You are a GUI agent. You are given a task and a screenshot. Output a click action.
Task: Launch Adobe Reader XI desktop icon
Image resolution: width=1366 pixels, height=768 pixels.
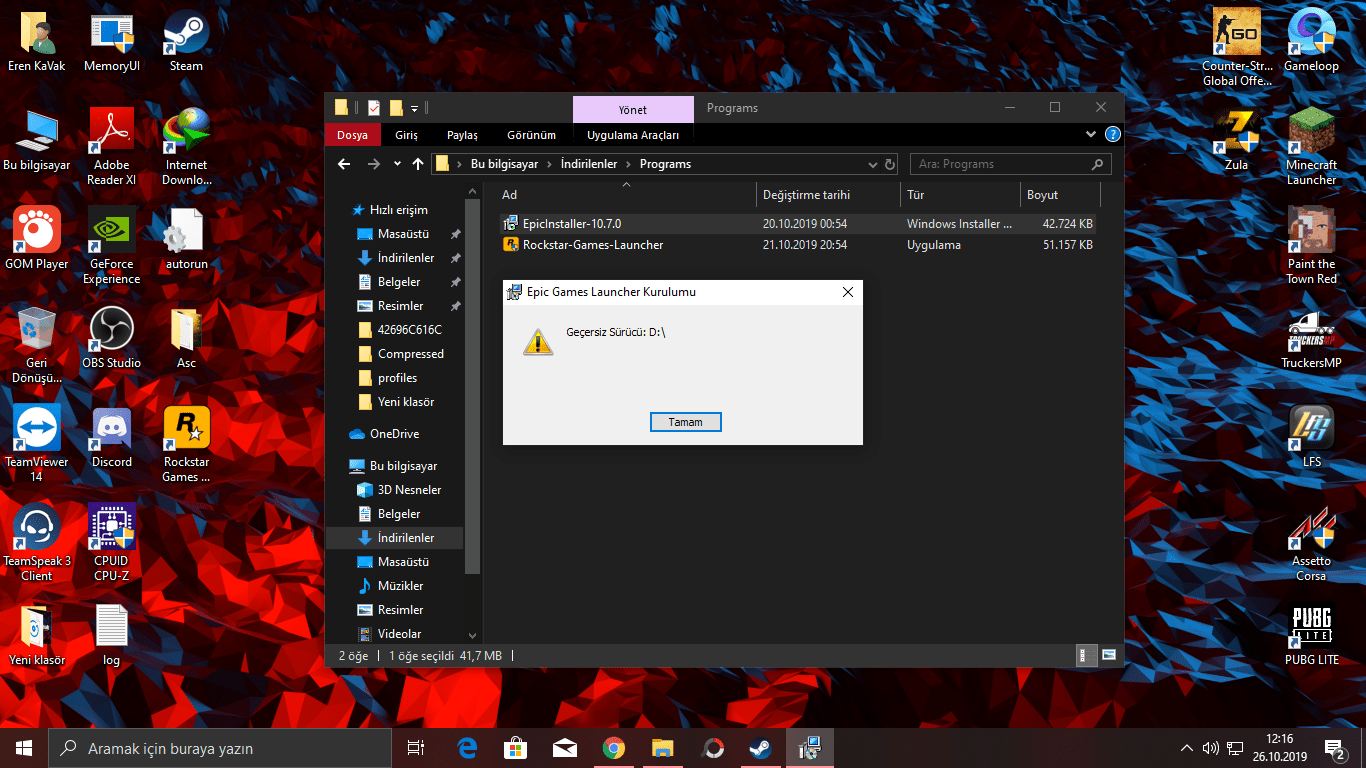(x=112, y=147)
